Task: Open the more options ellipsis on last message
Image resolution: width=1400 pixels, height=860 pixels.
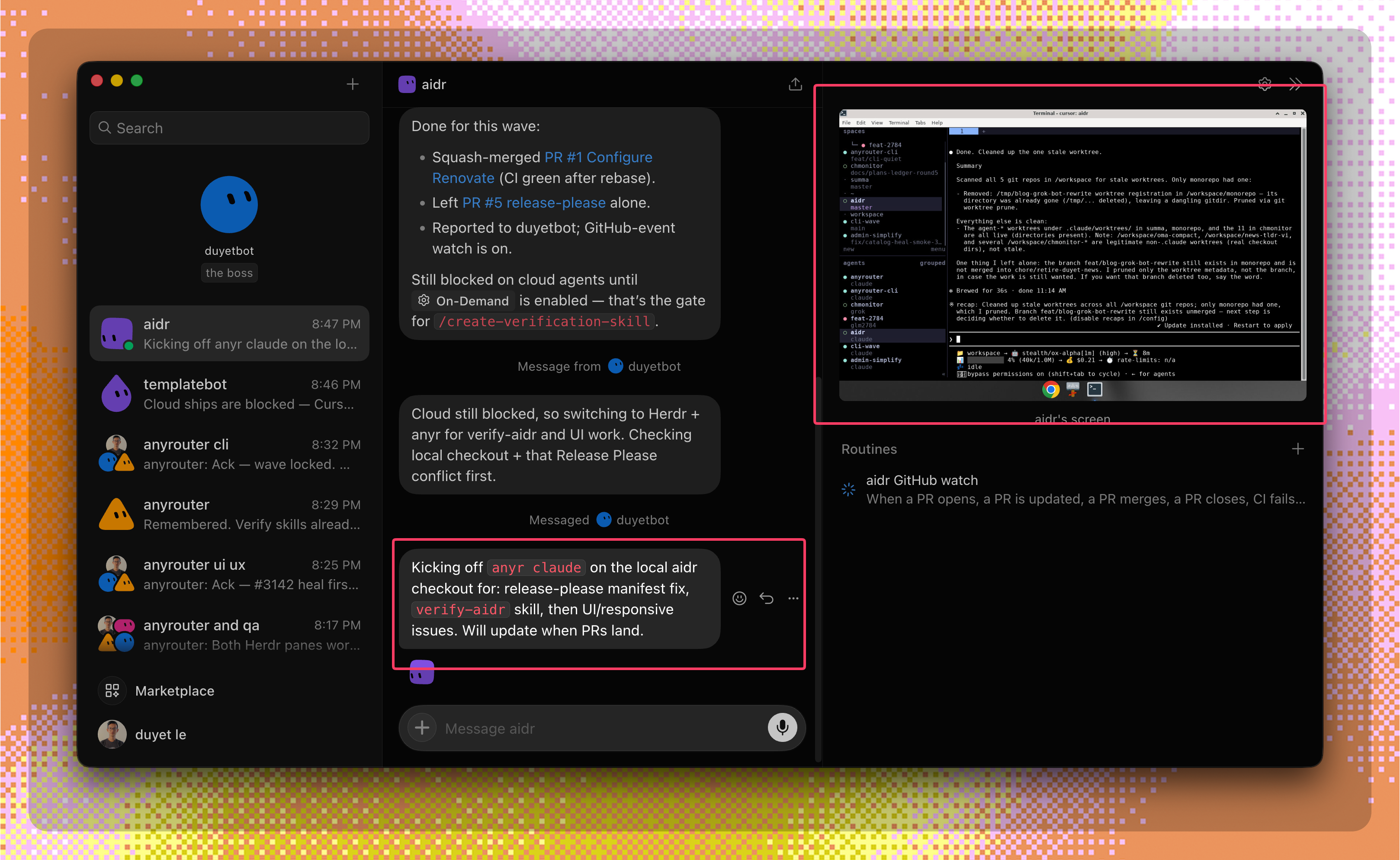Action: click(x=793, y=598)
